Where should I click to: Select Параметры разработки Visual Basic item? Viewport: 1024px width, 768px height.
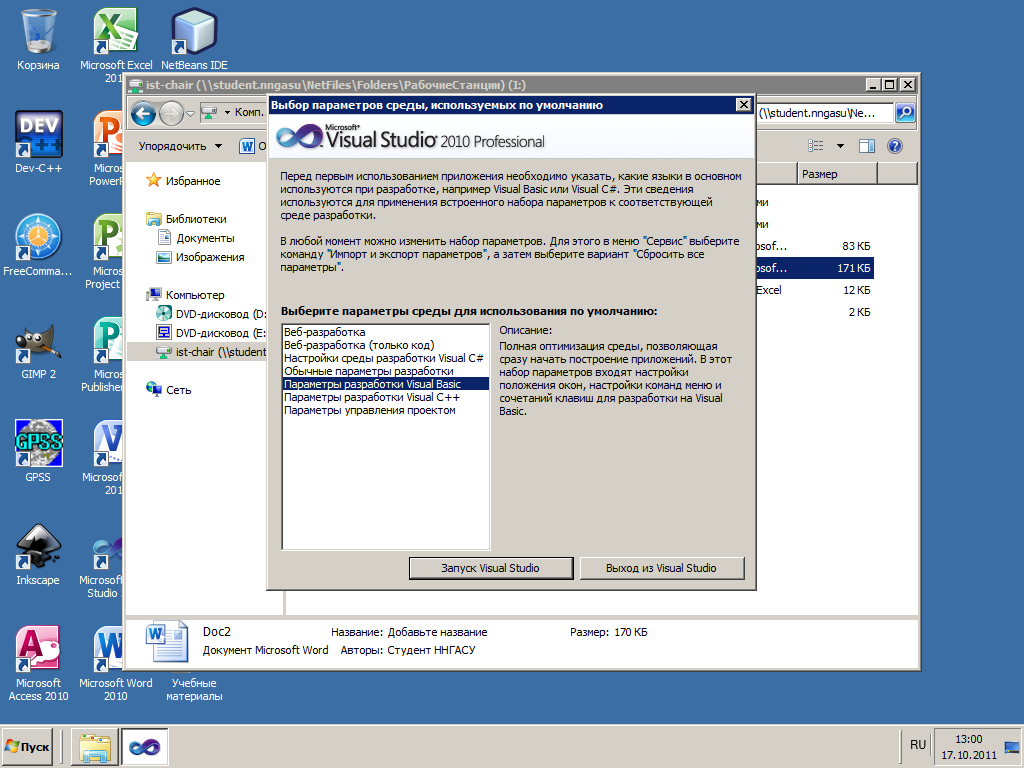pyautogui.click(x=386, y=384)
